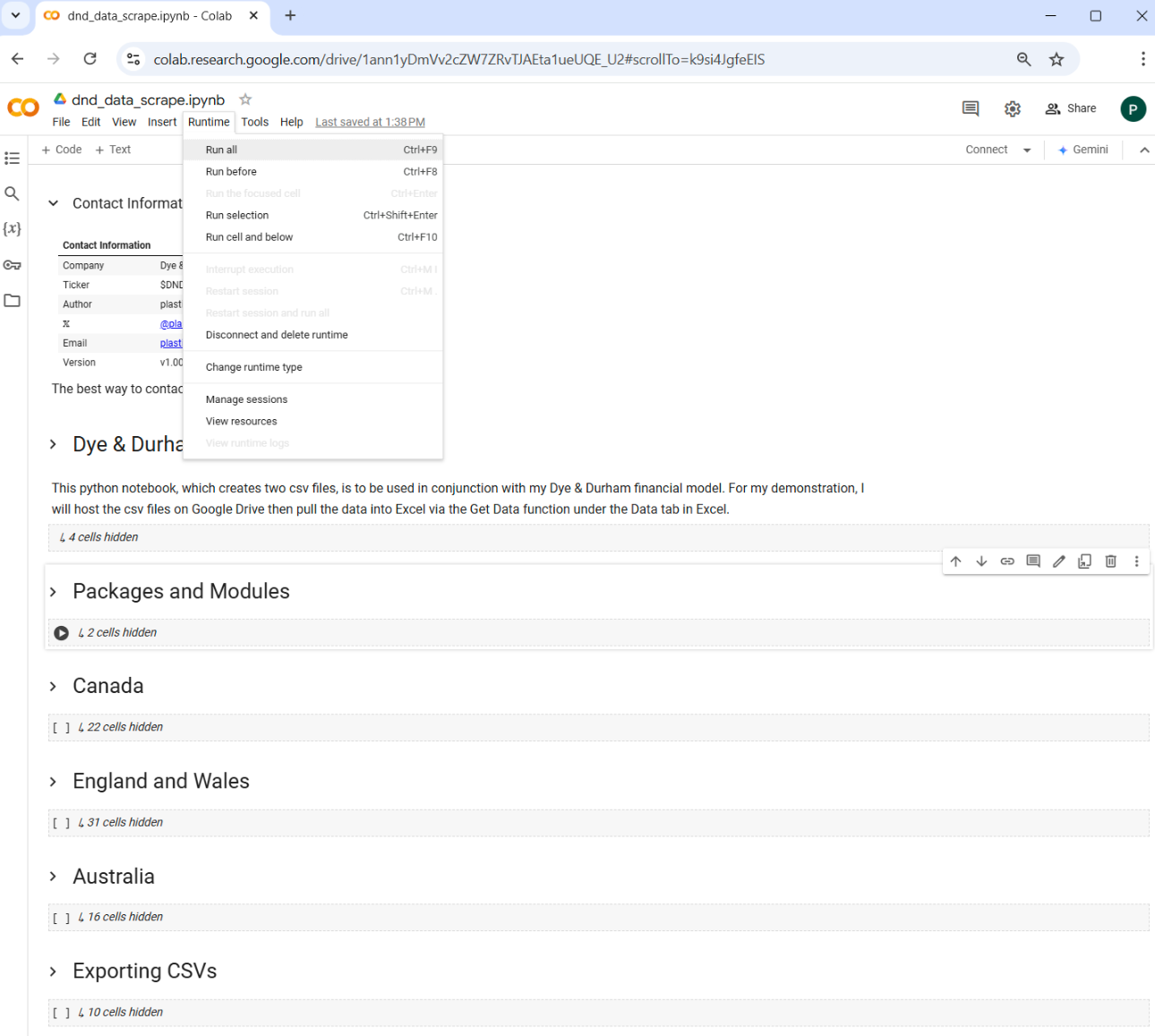This screenshot has height=1036, width=1155.
Task: Rename the notebook title dnd_data_scrape.ipynb
Action: [148, 100]
